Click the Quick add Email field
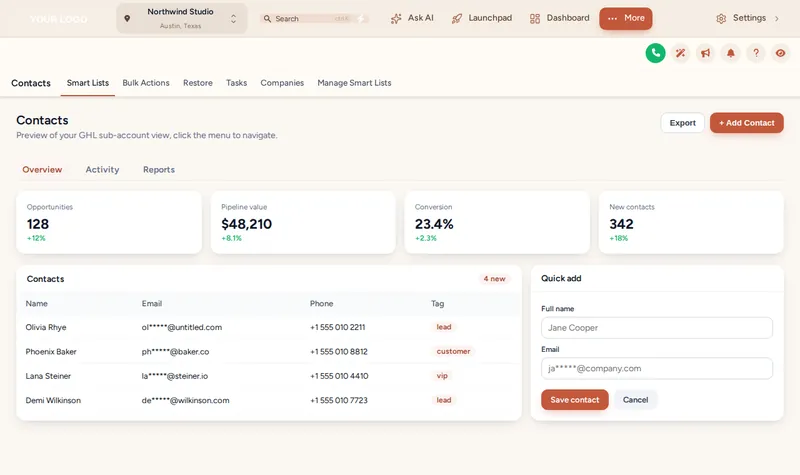 657,368
